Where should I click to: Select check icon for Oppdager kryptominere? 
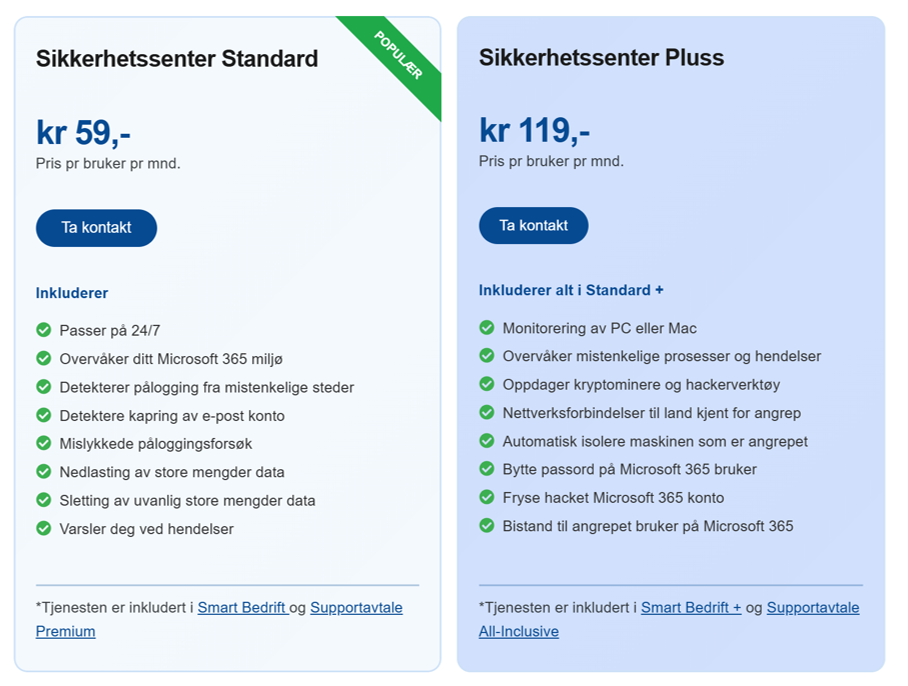[487, 384]
